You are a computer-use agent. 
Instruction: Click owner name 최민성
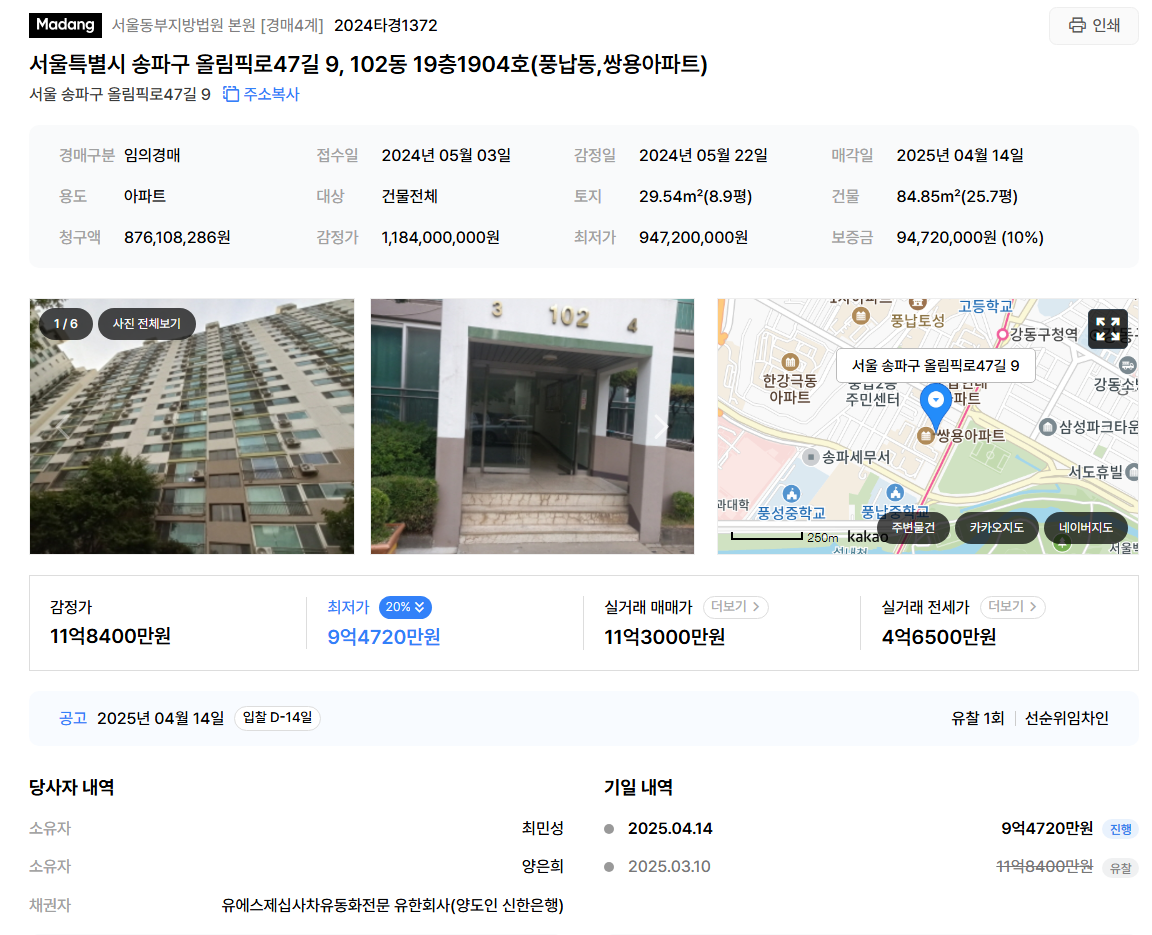542,828
